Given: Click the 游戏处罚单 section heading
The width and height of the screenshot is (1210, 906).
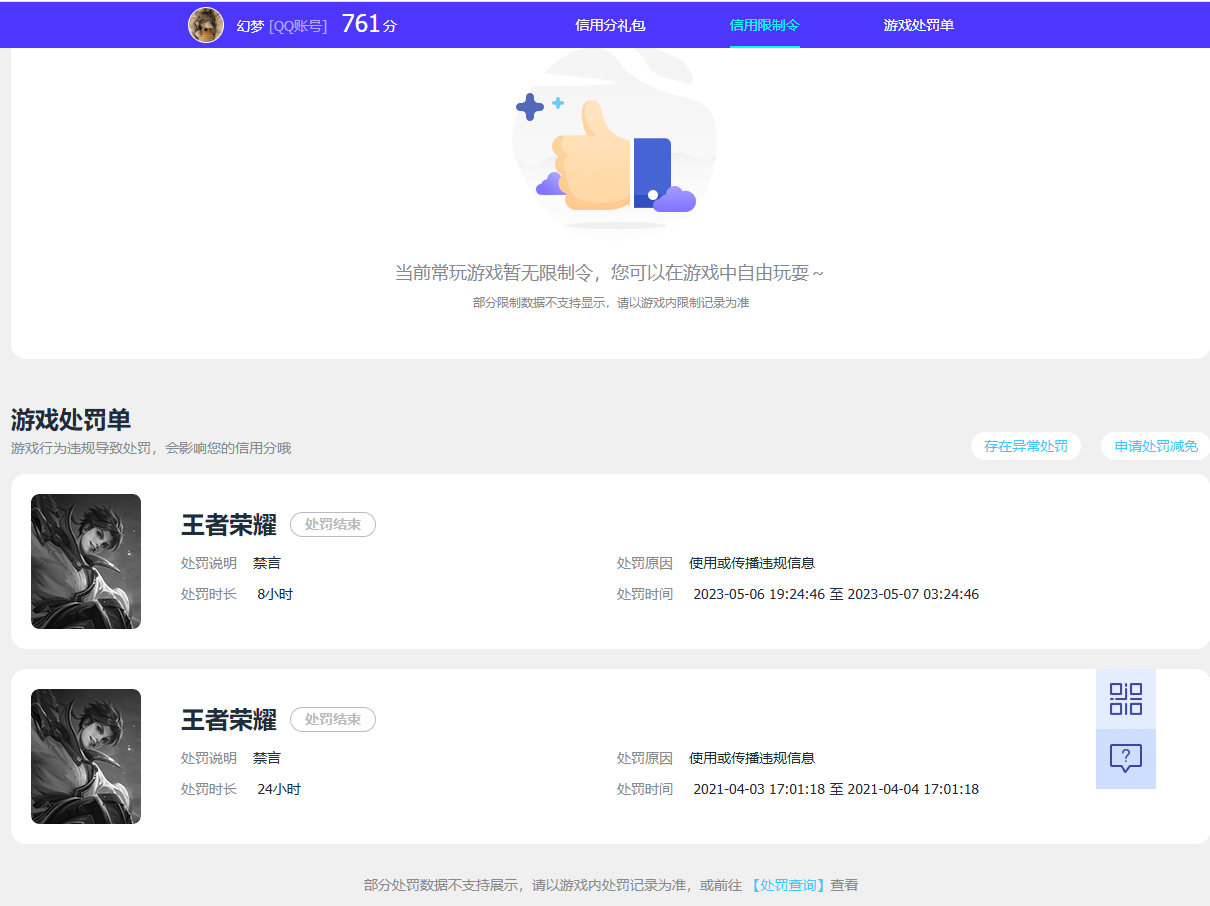Looking at the screenshot, I should pyautogui.click(x=71, y=420).
